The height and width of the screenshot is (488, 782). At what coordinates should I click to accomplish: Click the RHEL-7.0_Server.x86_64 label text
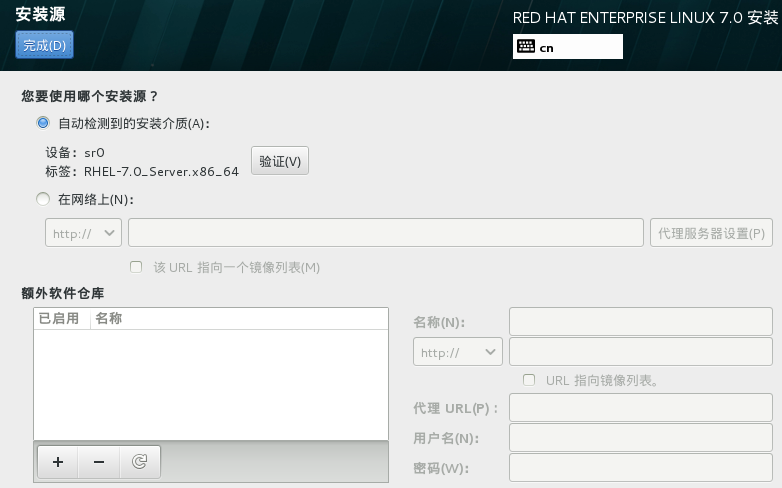pyautogui.click(x=161, y=172)
